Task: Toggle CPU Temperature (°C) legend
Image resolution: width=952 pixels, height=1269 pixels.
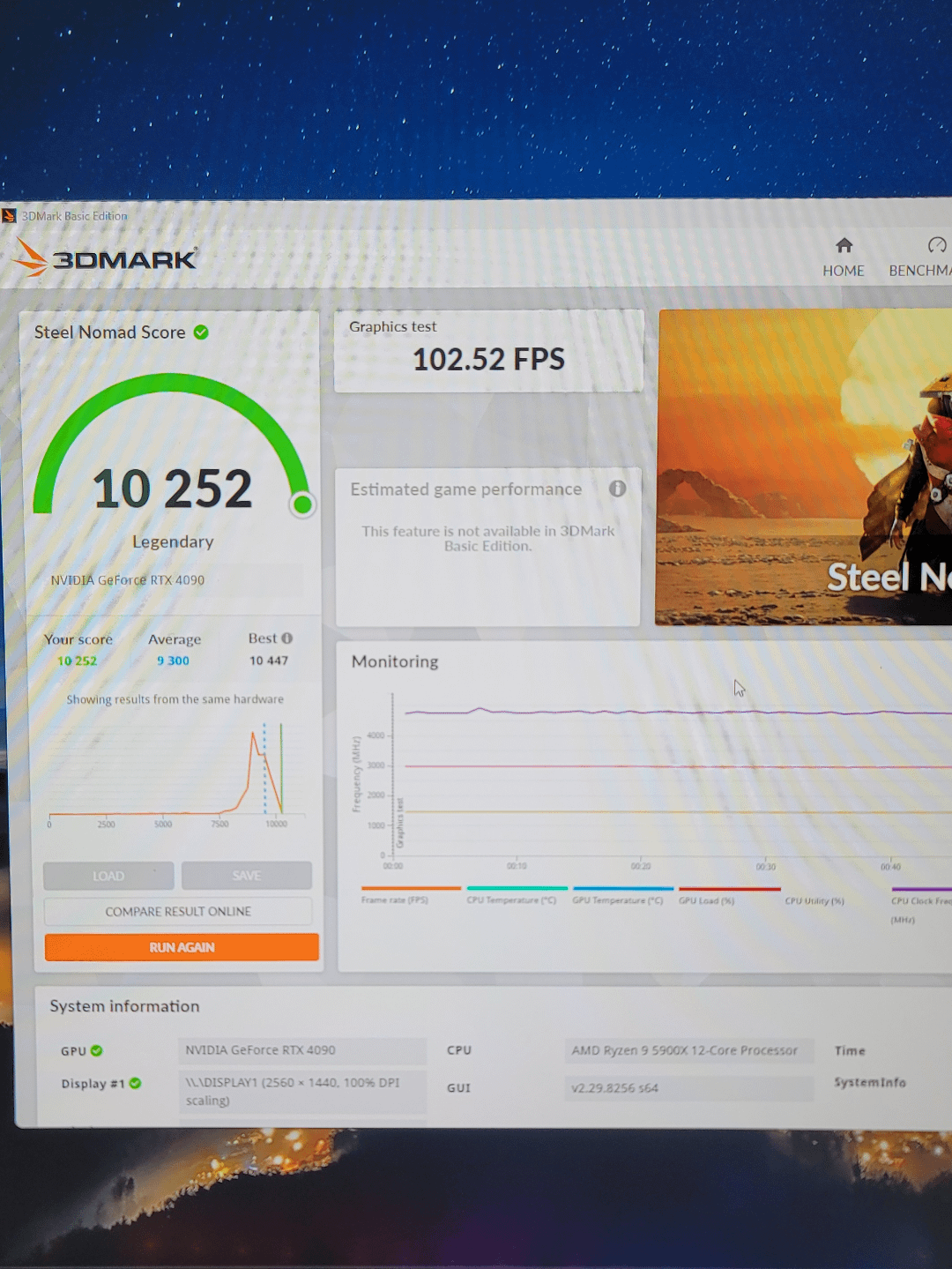Action: [516, 894]
